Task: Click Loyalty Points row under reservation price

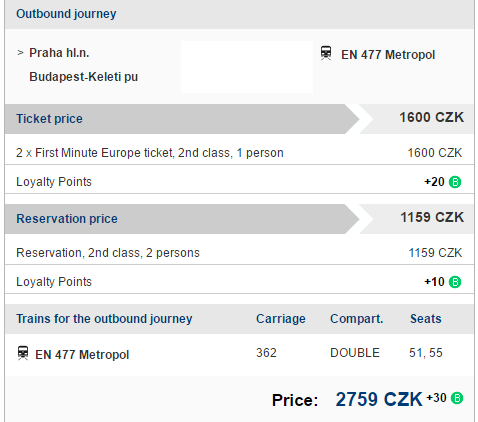Action: [x=239, y=282]
